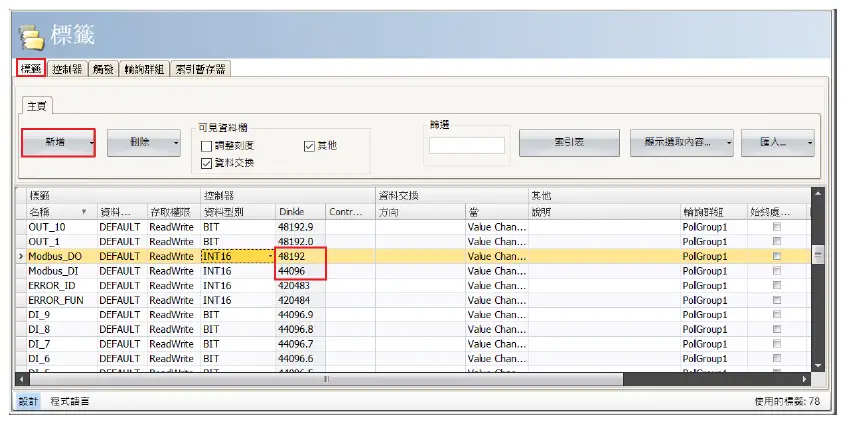Toggle the 始終處 checkbox for DI_9
The height and width of the screenshot is (427, 843).
(x=777, y=315)
